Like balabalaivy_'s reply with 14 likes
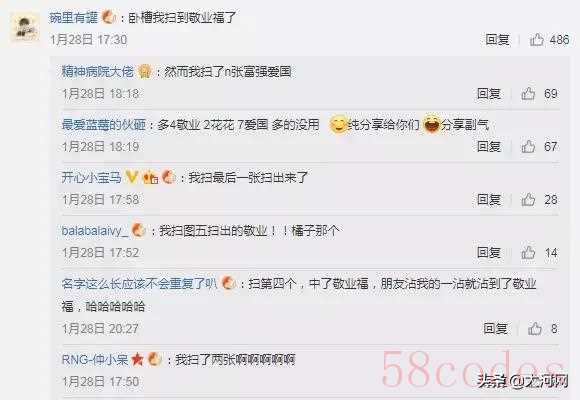 tap(528, 253)
